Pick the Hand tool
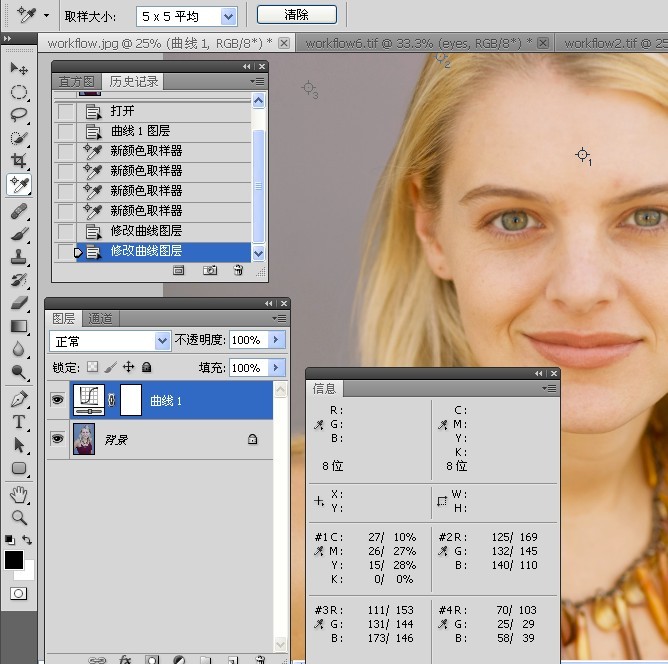The height and width of the screenshot is (664, 668). point(19,494)
